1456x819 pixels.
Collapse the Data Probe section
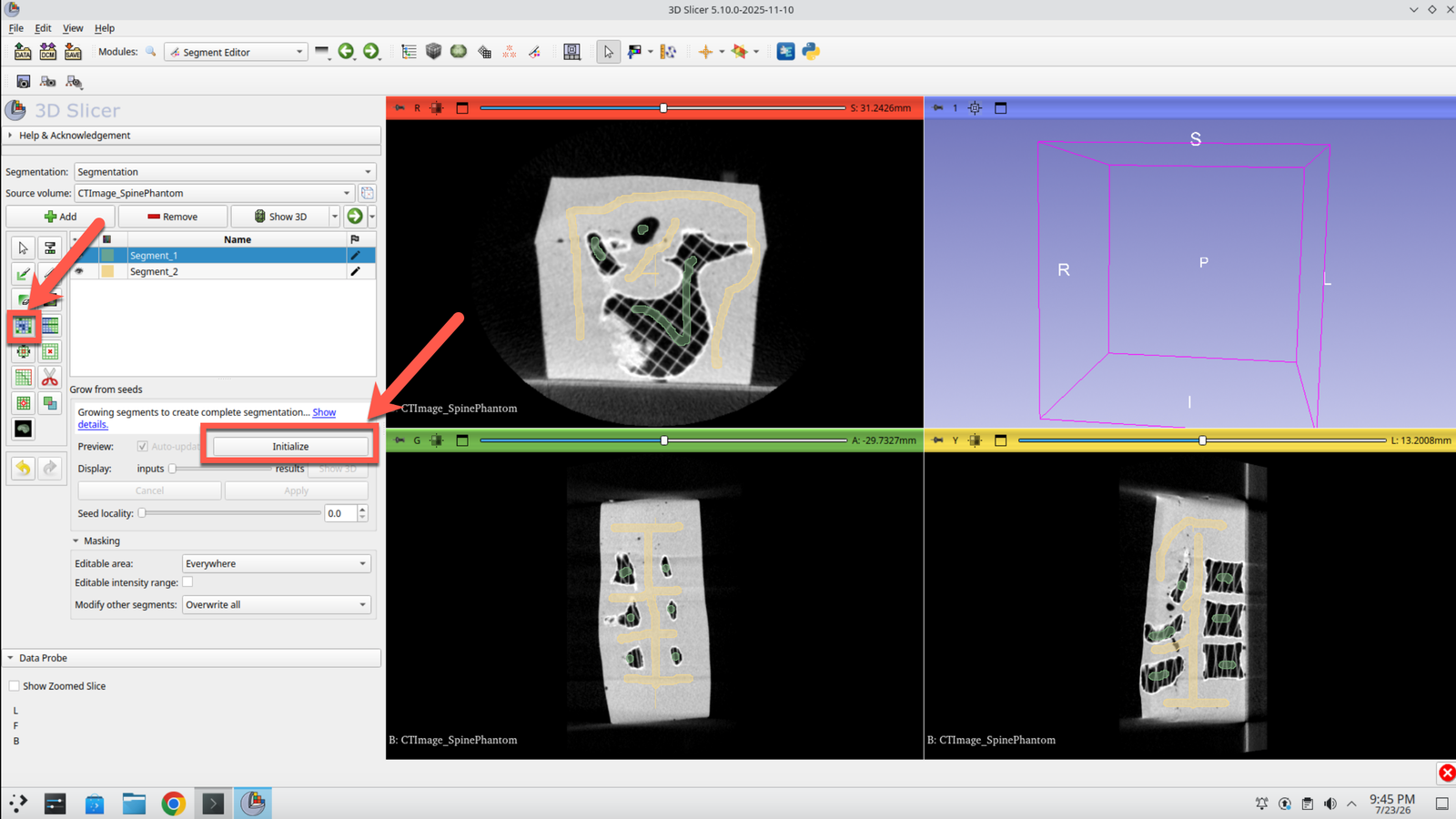[x=191, y=658]
